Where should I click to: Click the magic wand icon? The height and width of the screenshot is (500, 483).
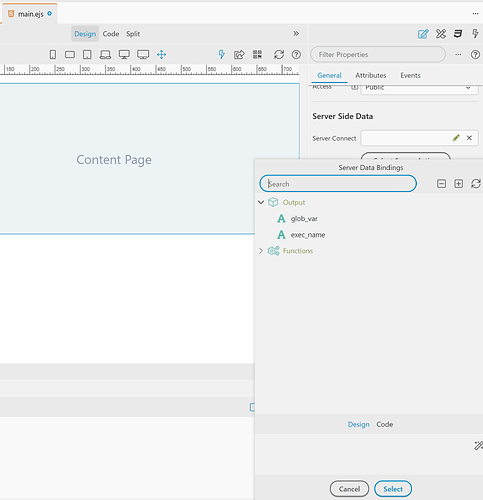[x=478, y=445]
